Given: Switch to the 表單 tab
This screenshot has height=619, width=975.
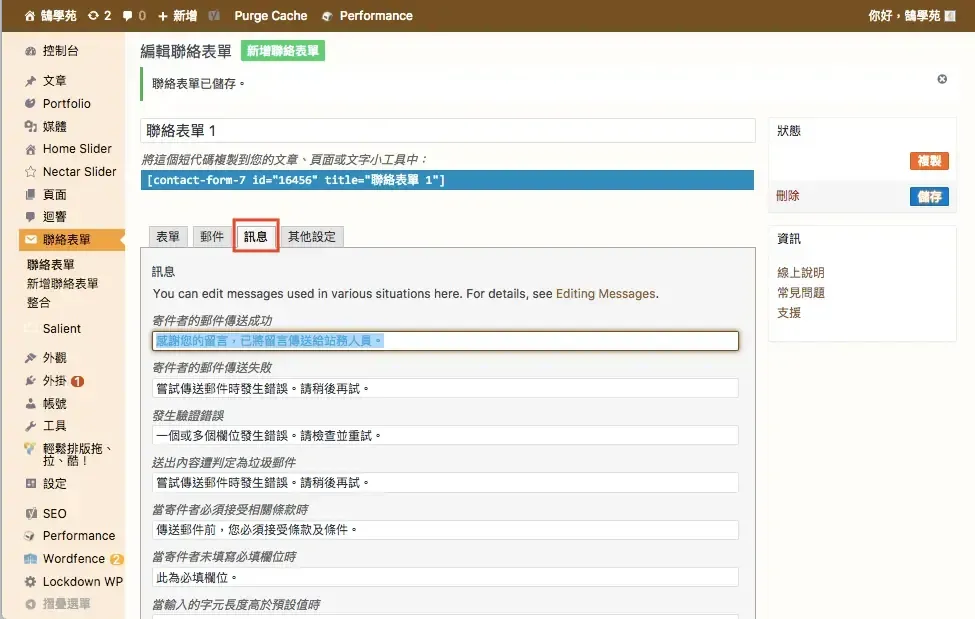Looking at the screenshot, I should point(168,236).
